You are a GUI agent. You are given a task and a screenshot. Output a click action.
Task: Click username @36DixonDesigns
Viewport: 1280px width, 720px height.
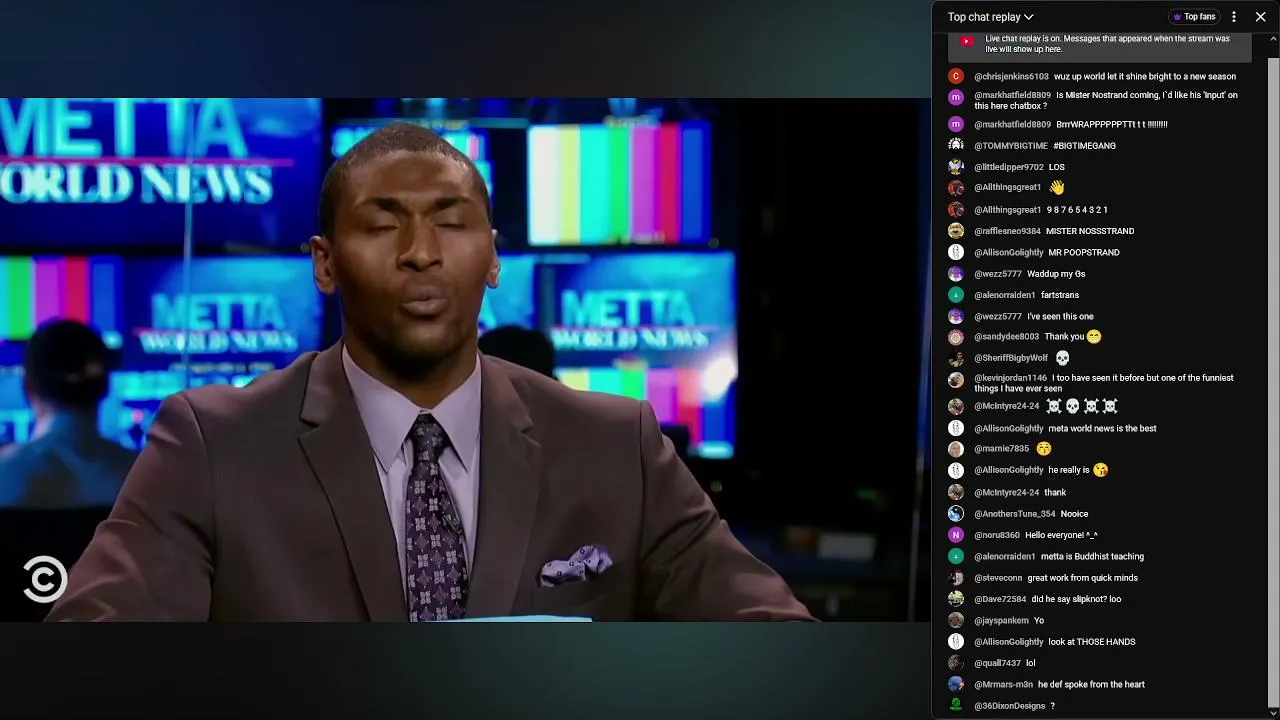point(1009,706)
